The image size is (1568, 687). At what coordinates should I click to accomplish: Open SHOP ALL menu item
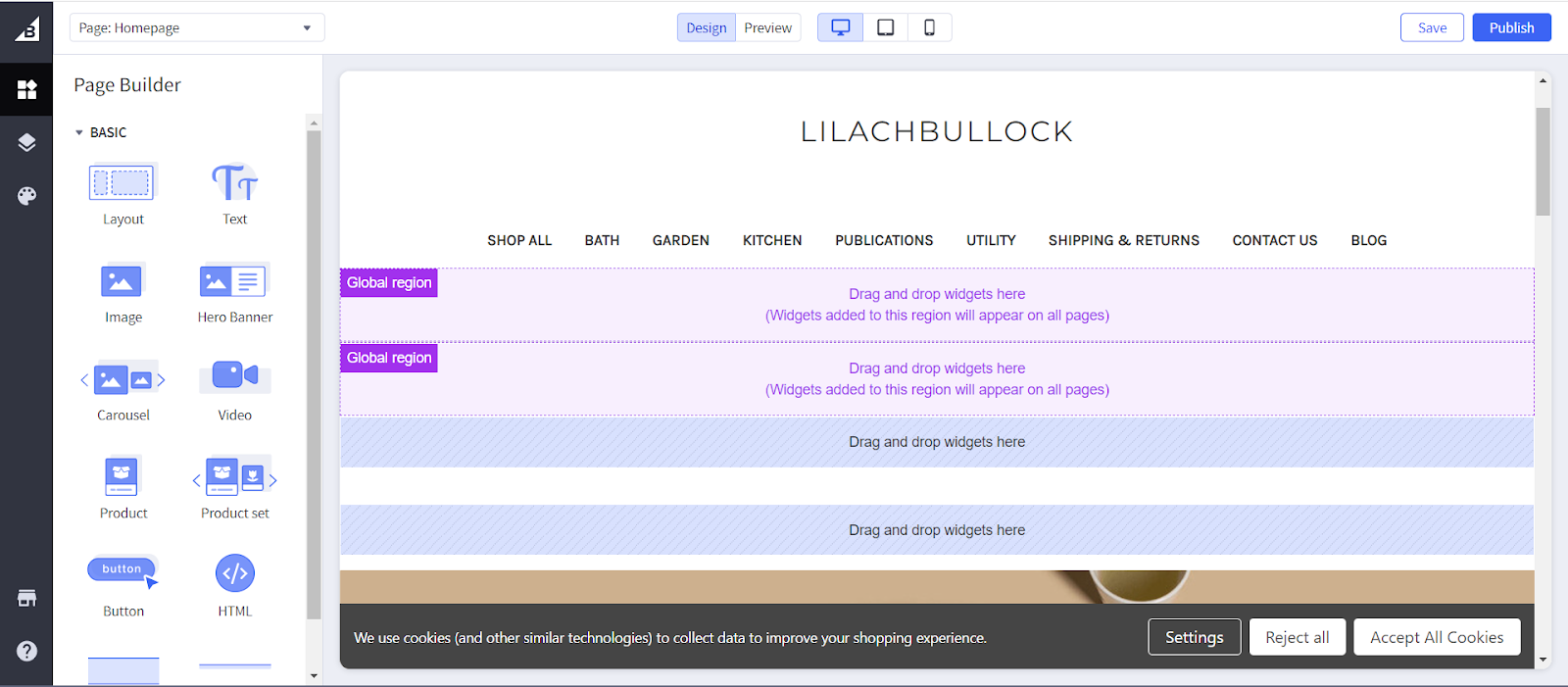pos(519,240)
